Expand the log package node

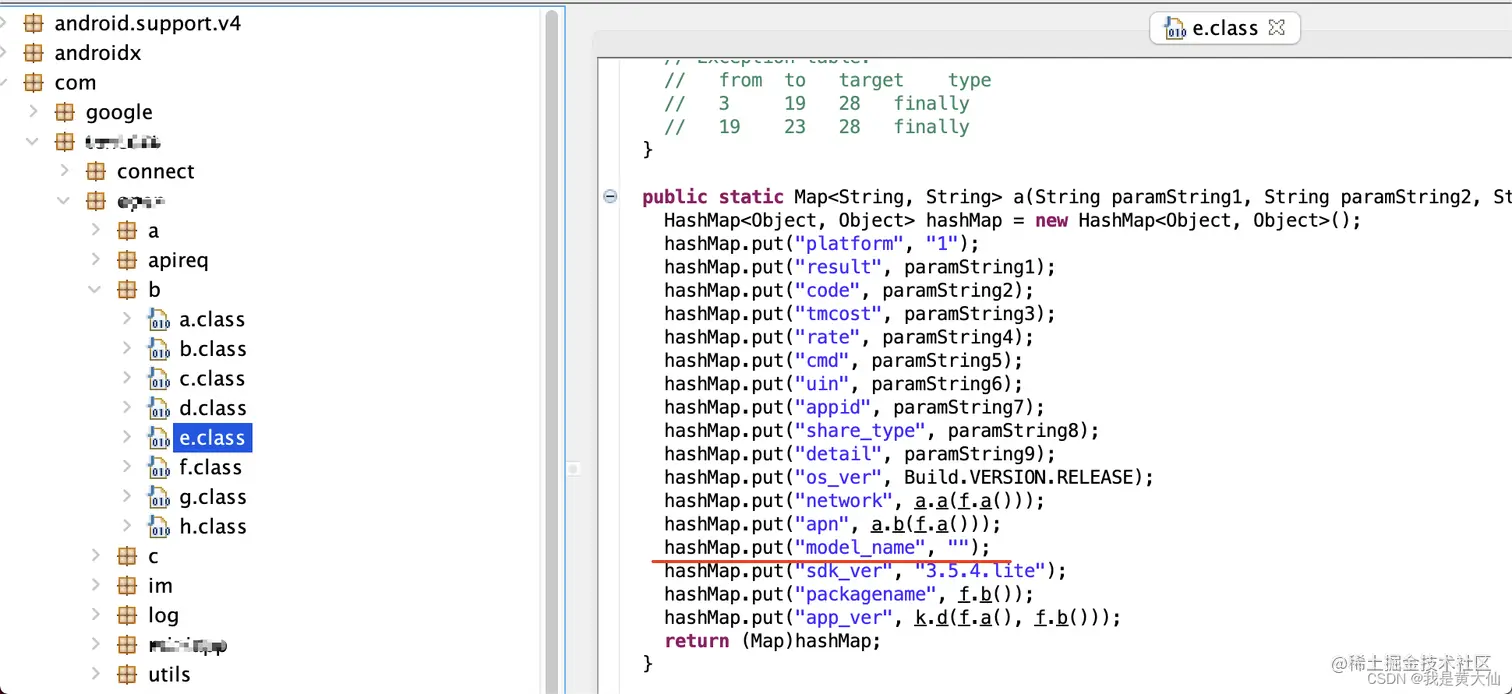96,615
